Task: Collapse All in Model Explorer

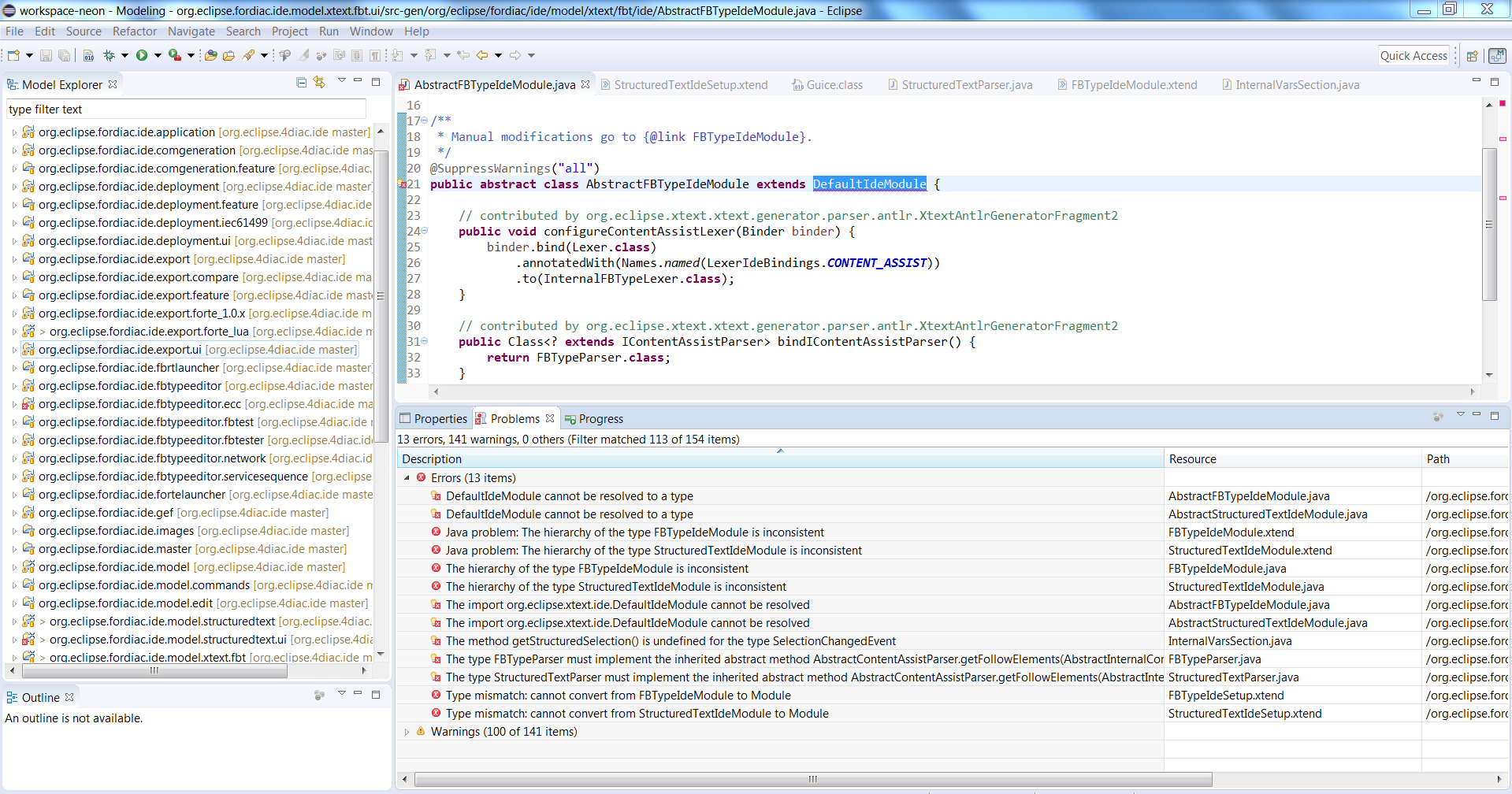Action: pos(301,82)
